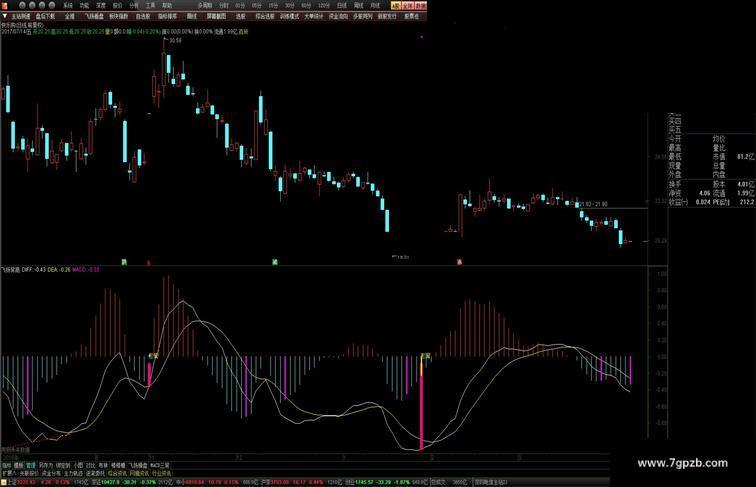Viewport: 756px width, 487px height.
Task: Click the highlighted 管理 tab
Action: (x=30, y=466)
